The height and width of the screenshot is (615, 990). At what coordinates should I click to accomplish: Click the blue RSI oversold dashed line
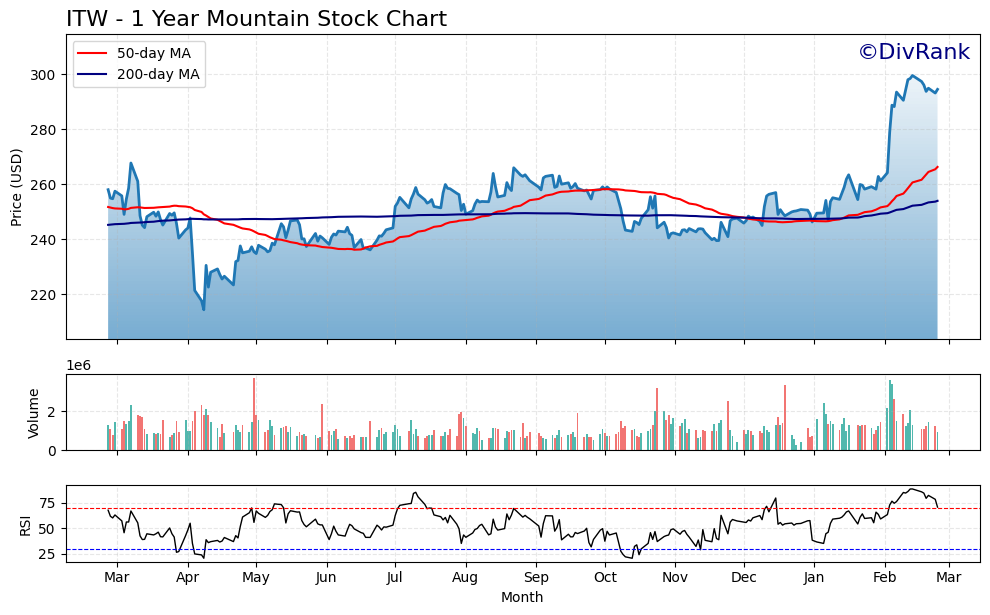coord(500,549)
